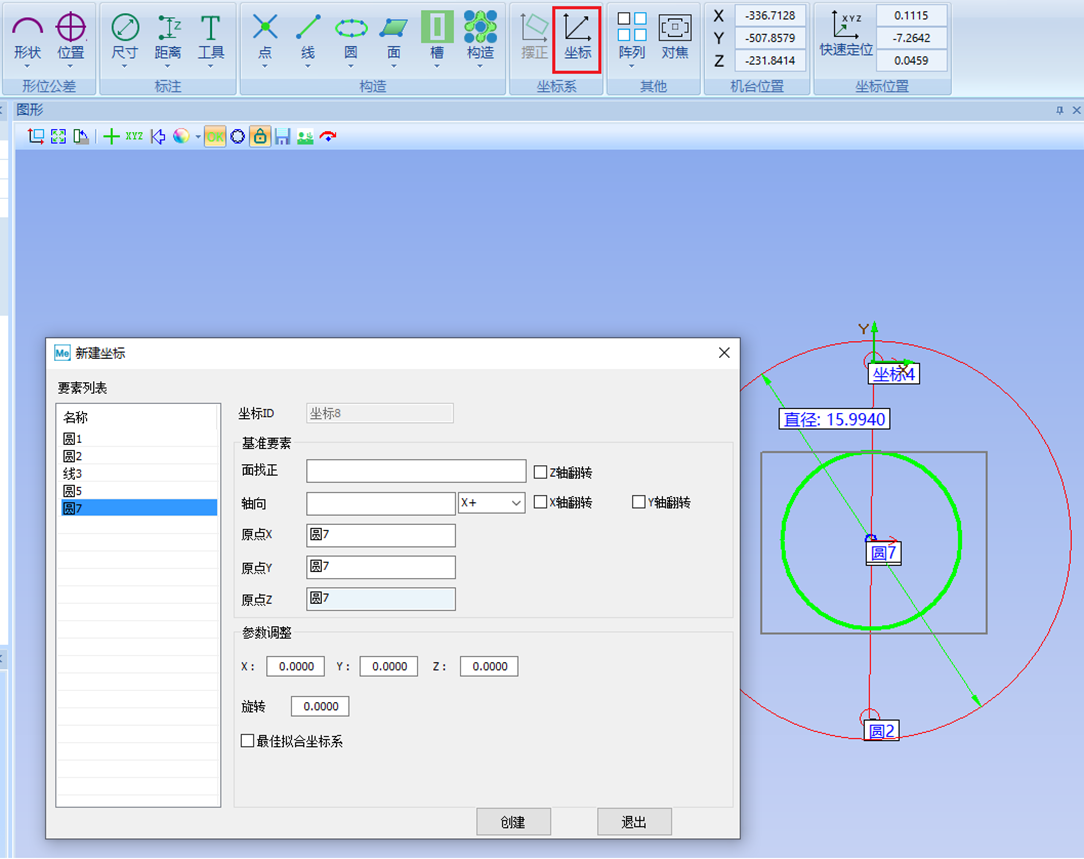The image size is (1084, 859).
Task: Click the 坐标 coordinate system tool
Action: [x=577, y=38]
